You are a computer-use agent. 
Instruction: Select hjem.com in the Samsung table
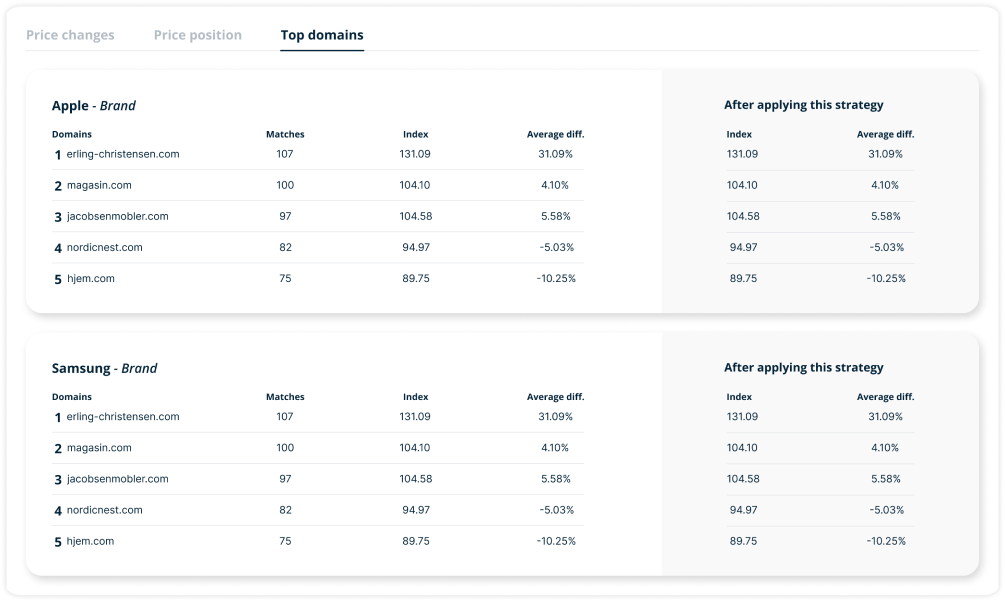(90, 540)
